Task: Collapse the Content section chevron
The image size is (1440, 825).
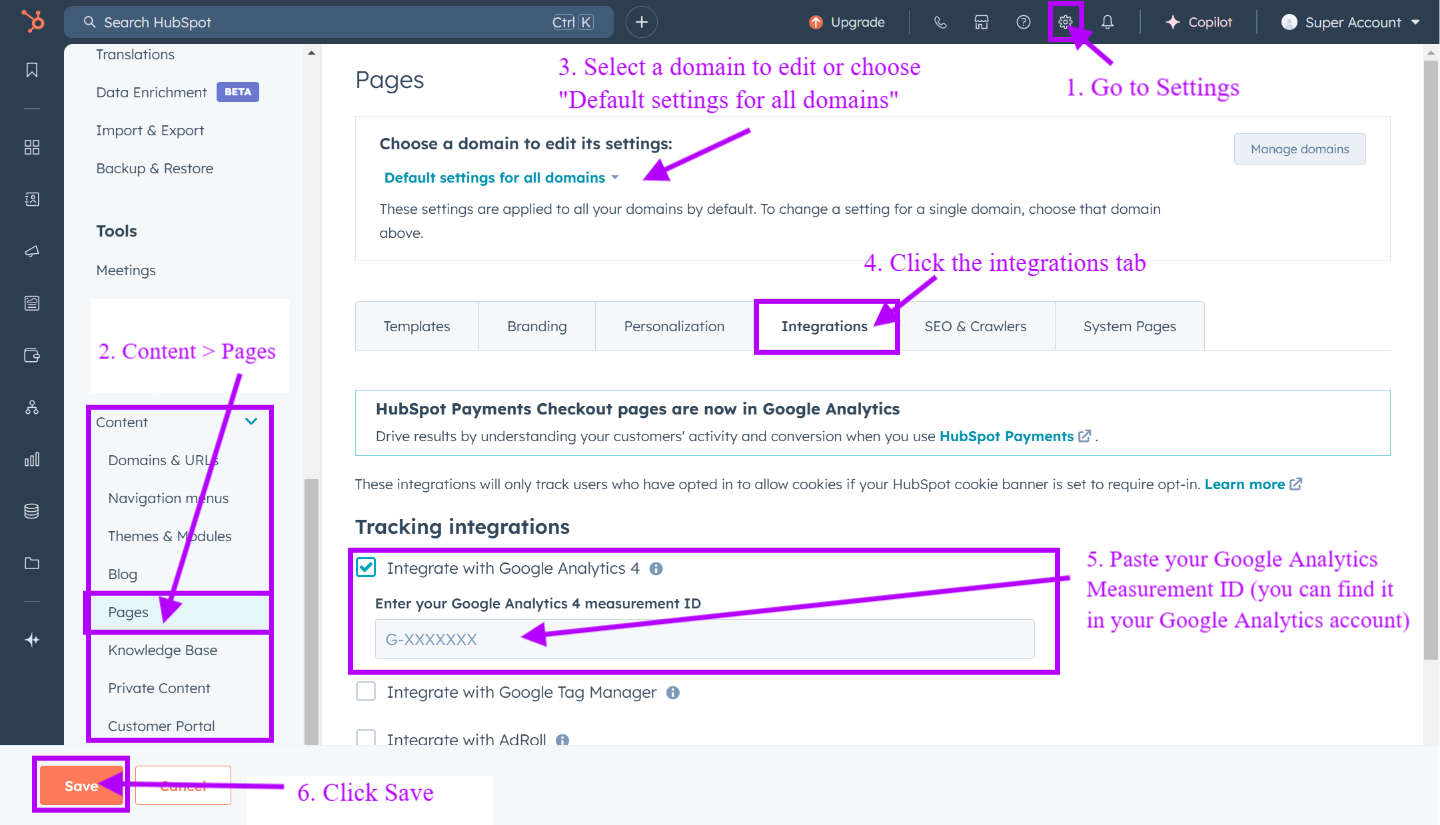Action: tap(251, 422)
